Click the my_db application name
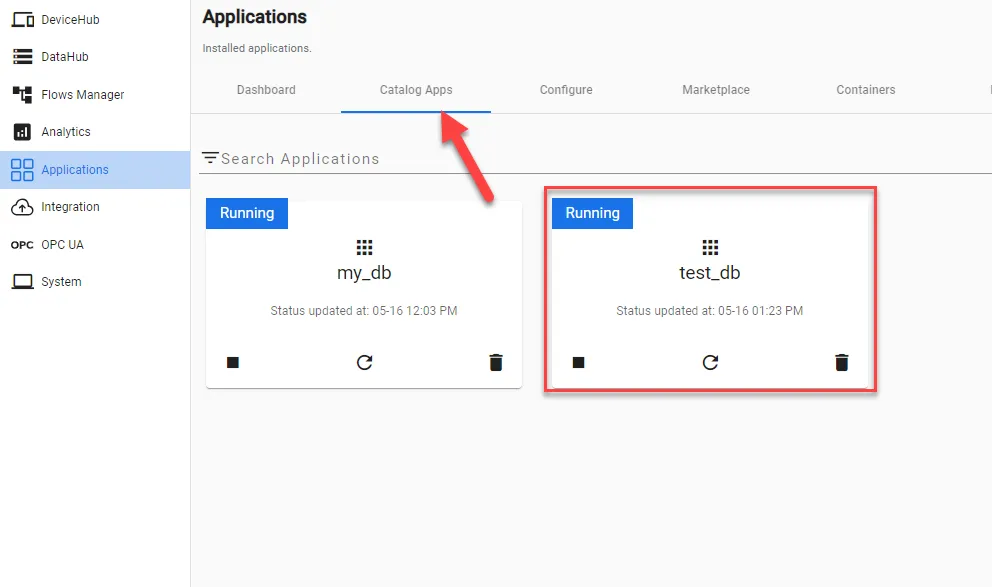The height and width of the screenshot is (587, 992). point(364,273)
